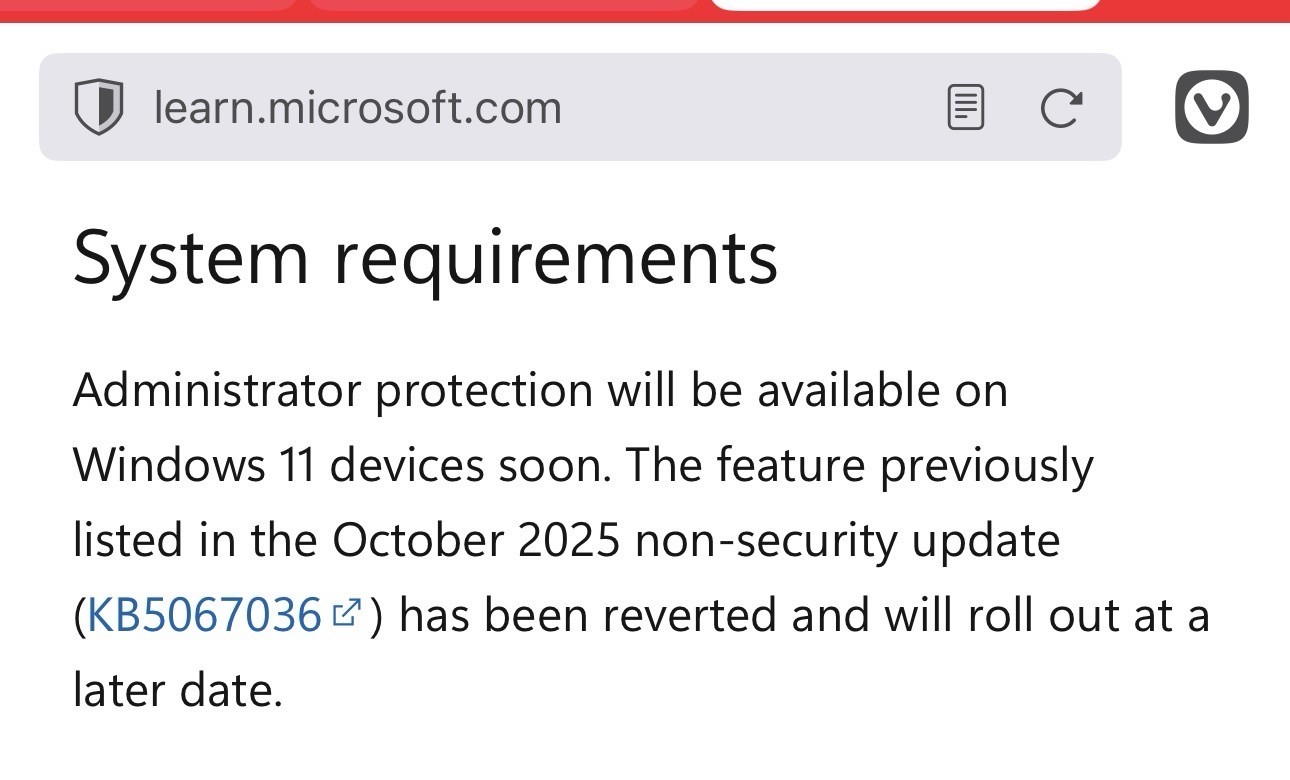Select the active white tab

(905, 4)
